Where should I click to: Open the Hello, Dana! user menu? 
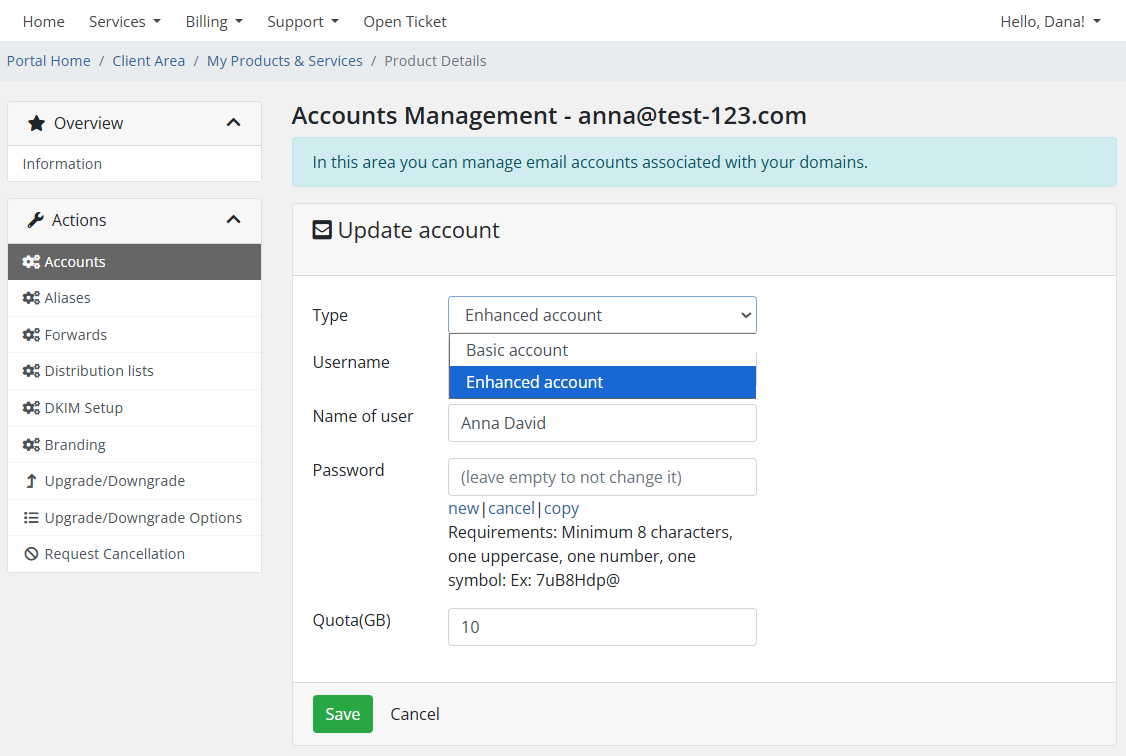coord(1050,21)
